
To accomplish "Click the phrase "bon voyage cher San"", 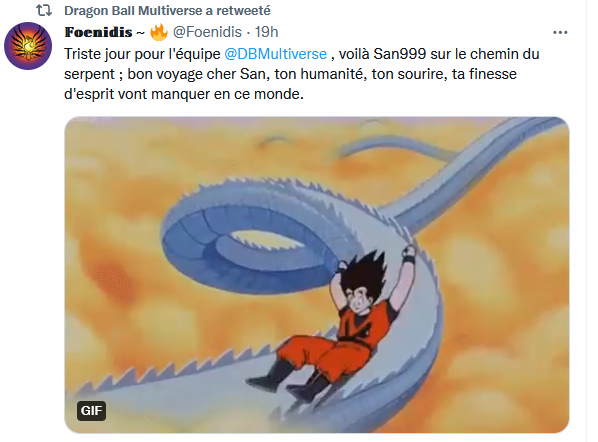I will tap(196, 74).
